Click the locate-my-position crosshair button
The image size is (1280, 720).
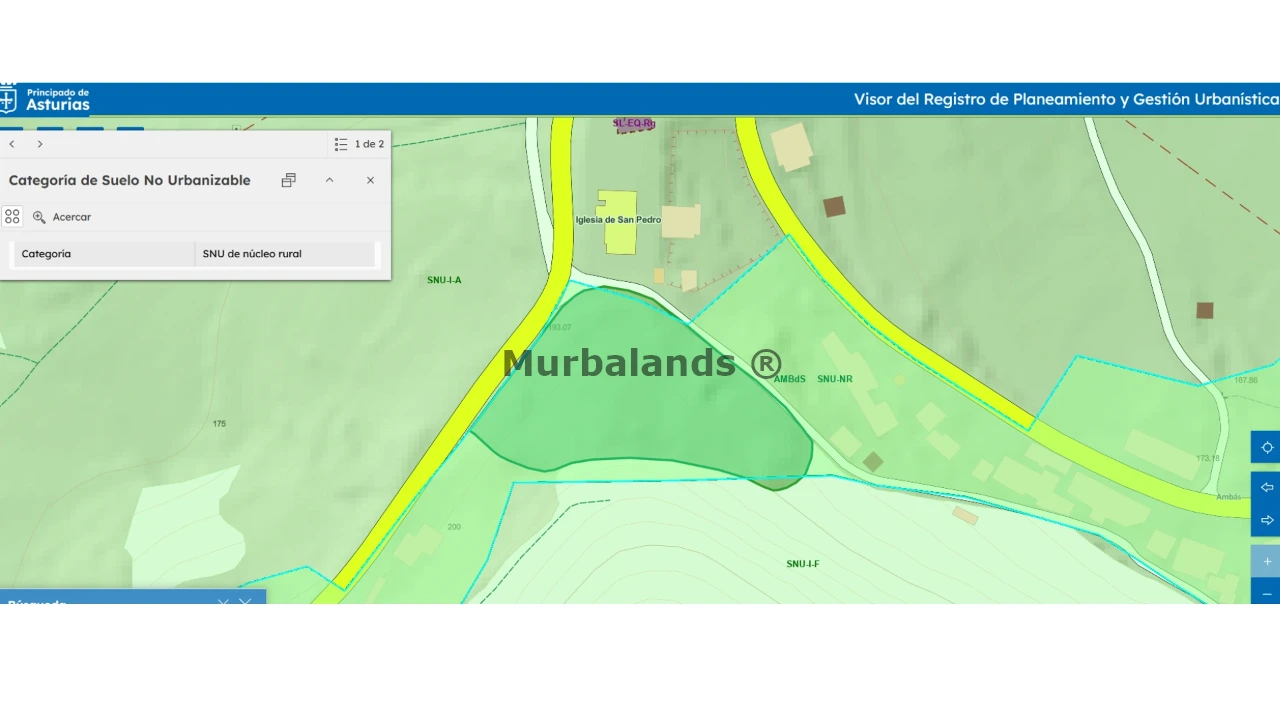click(x=1266, y=447)
